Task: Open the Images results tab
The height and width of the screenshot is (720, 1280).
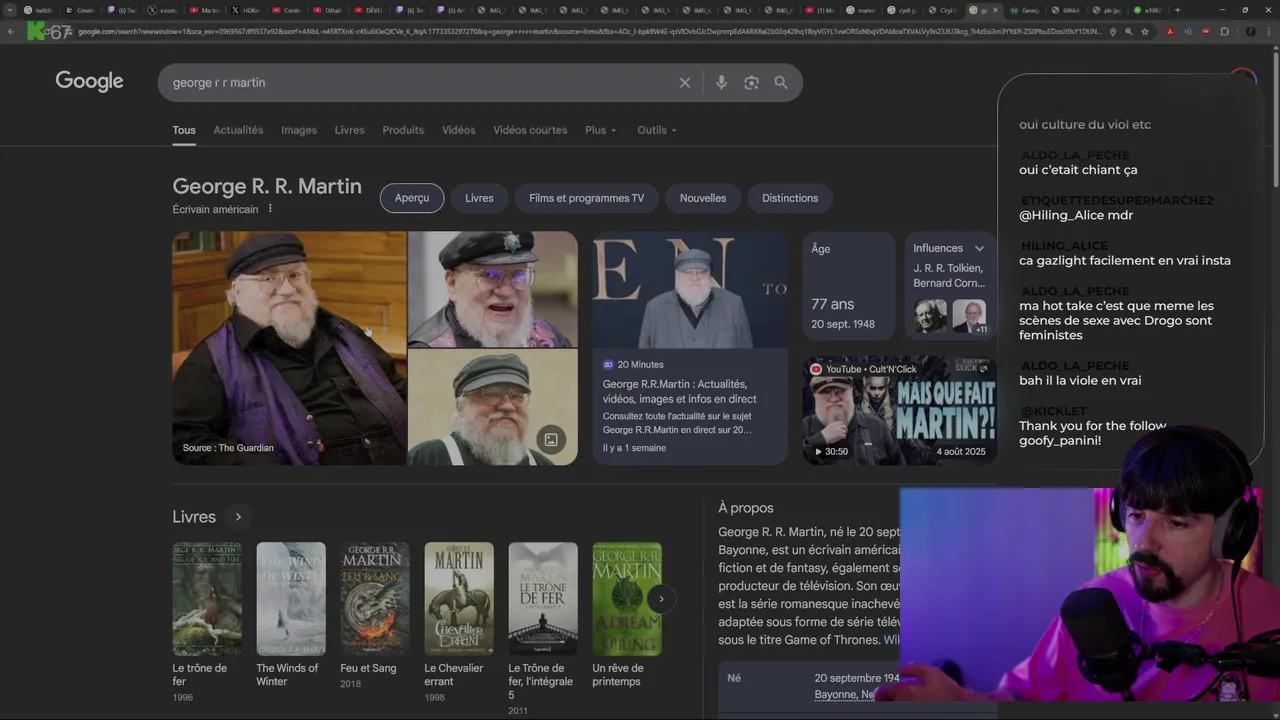Action: pos(299,130)
